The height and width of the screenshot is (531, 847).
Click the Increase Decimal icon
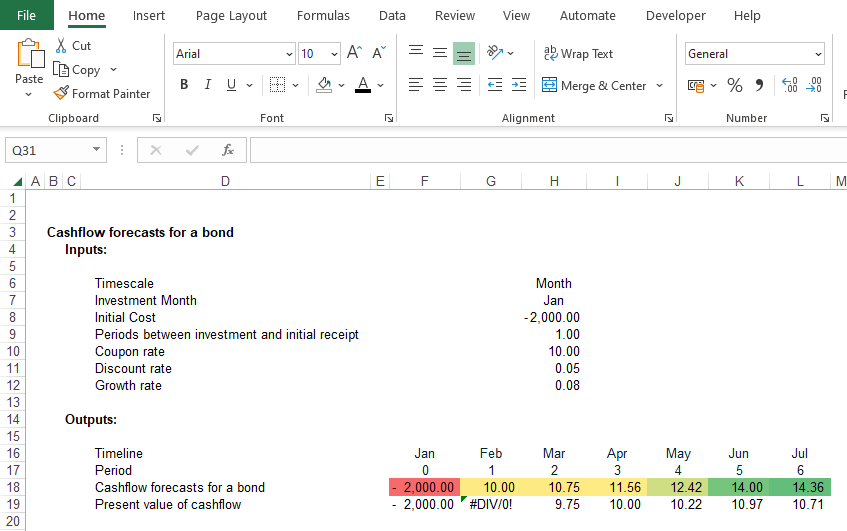(x=788, y=86)
